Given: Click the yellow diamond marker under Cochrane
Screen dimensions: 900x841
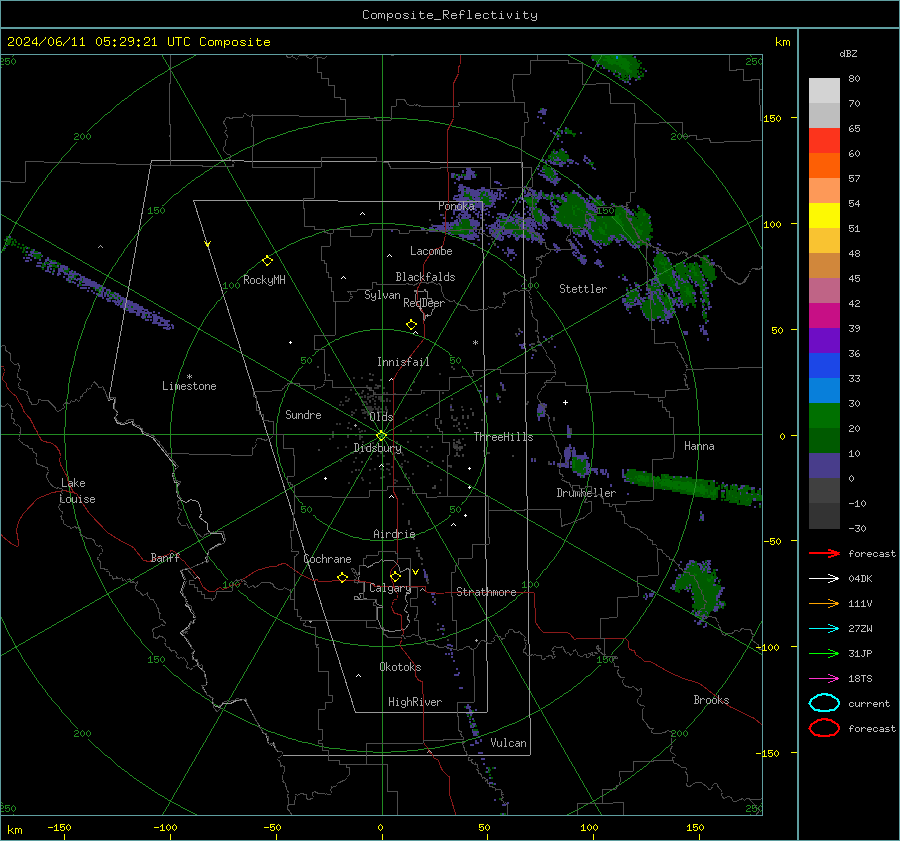Looking at the screenshot, I should pyautogui.click(x=343, y=578).
